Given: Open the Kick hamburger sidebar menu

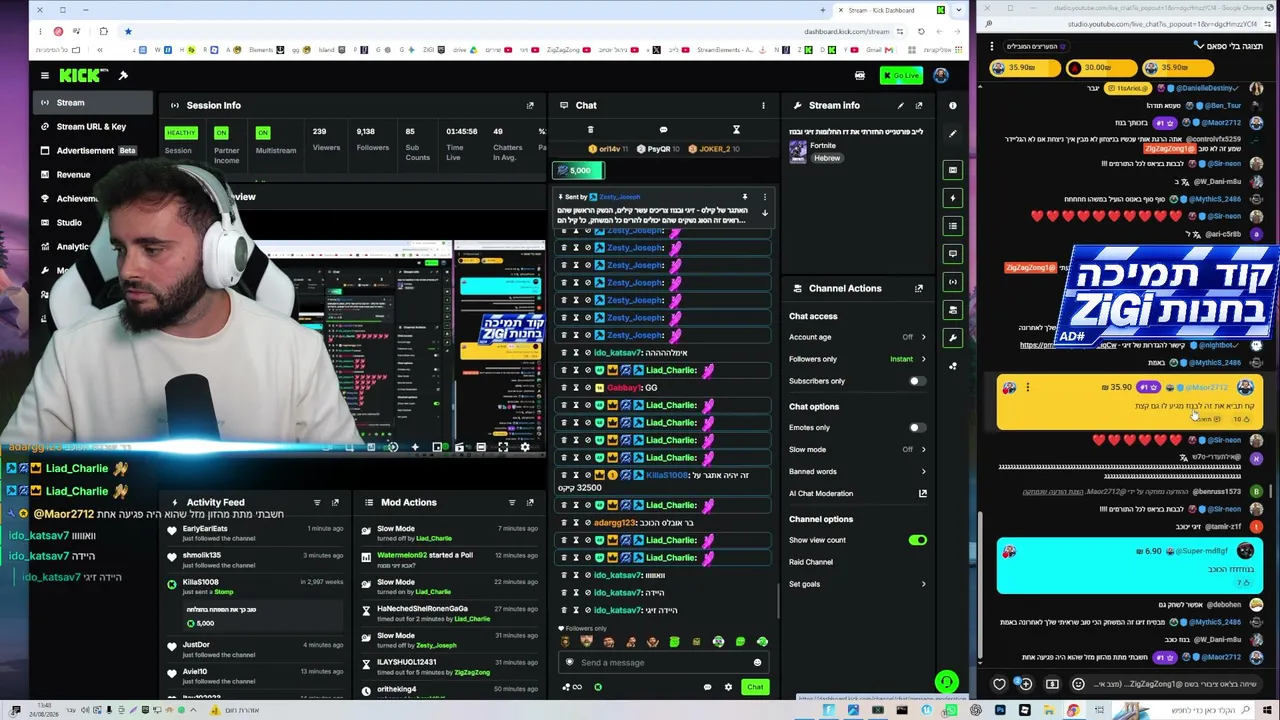Looking at the screenshot, I should pos(44,75).
